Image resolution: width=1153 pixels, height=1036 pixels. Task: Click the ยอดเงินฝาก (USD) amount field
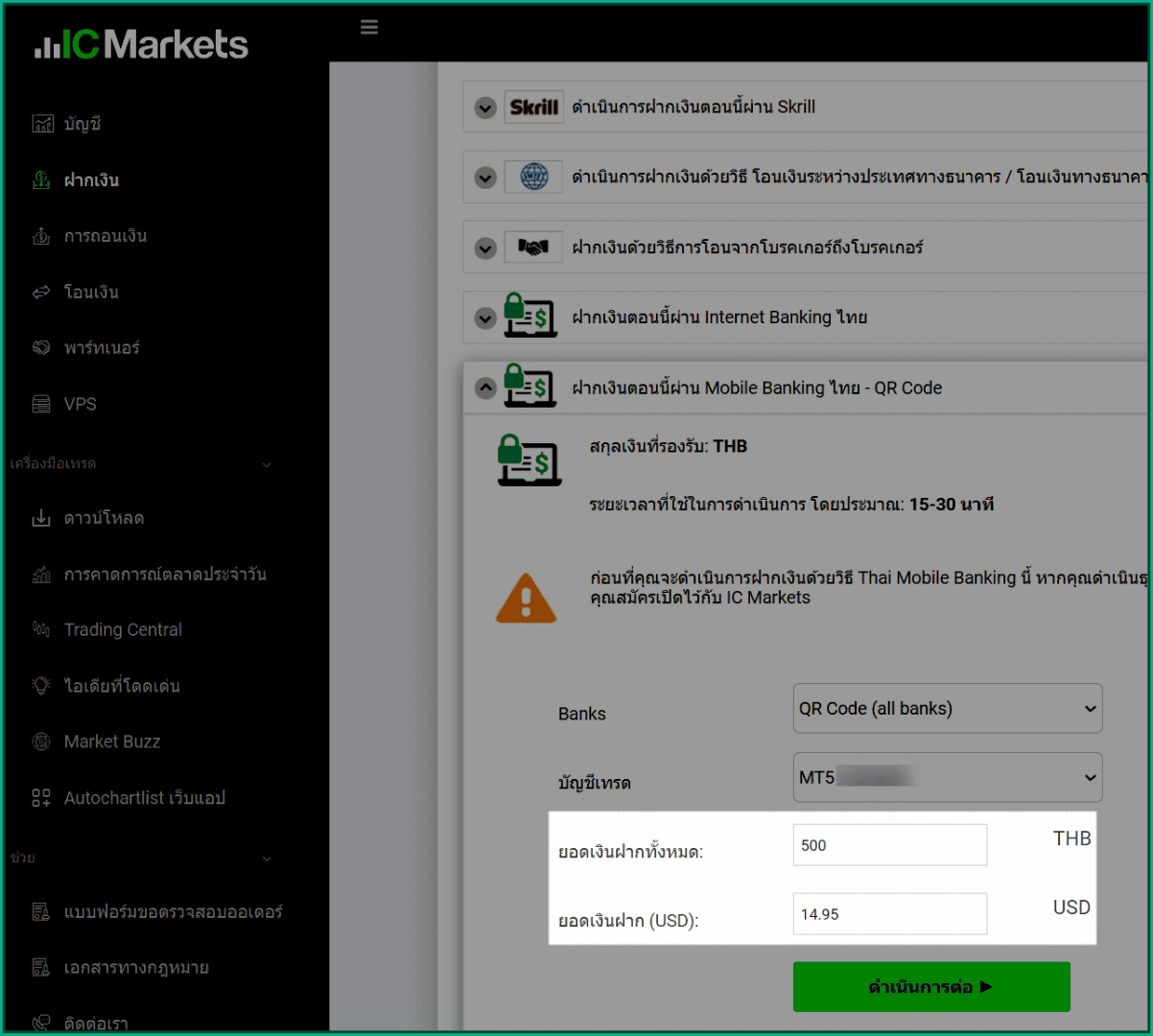point(890,914)
